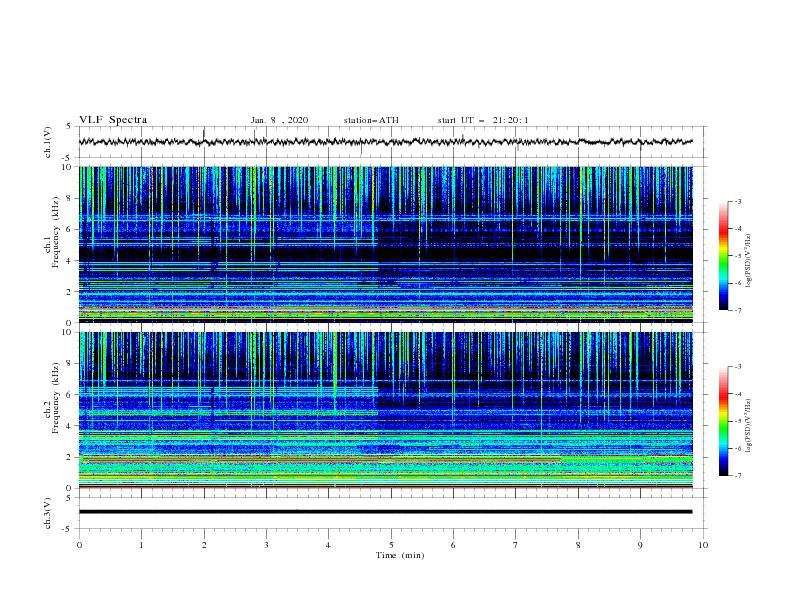Screen dimensions: 792x612
Task: Click the 'VLF Spectra' title text
Action: click(x=113, y=120)
